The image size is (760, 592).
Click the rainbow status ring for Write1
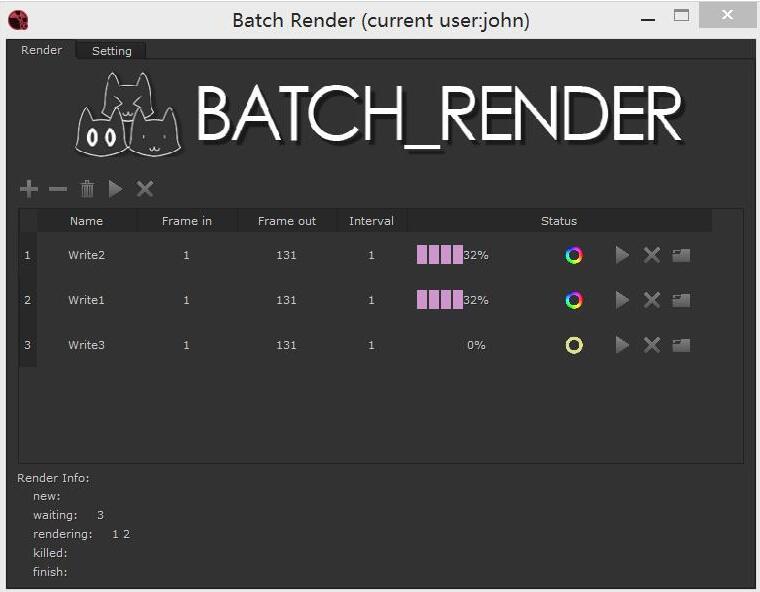[574, 300]
